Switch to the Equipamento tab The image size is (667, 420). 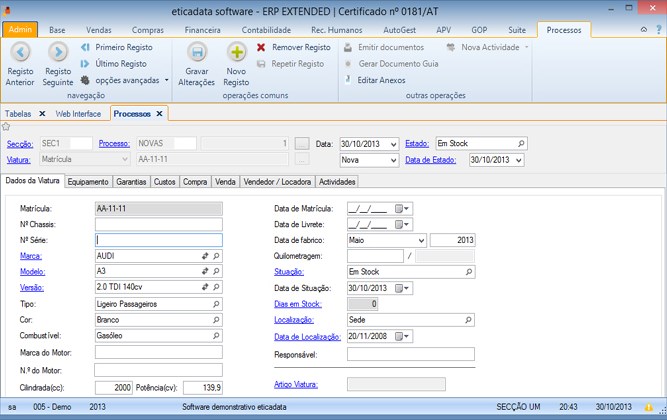[89, 182]
